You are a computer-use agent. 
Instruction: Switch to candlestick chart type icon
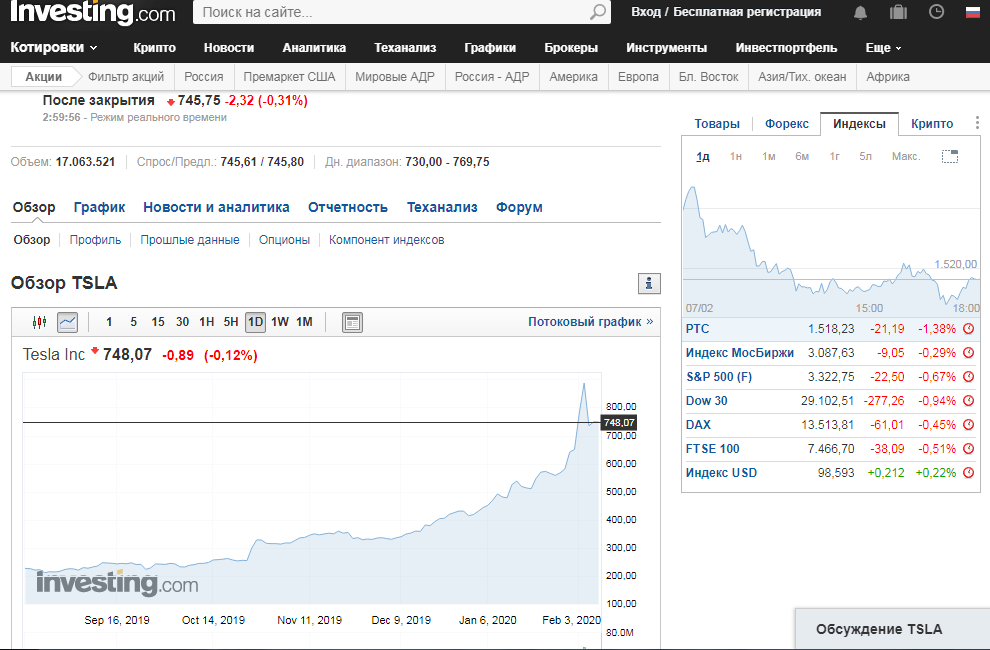(x=39, y=322)
